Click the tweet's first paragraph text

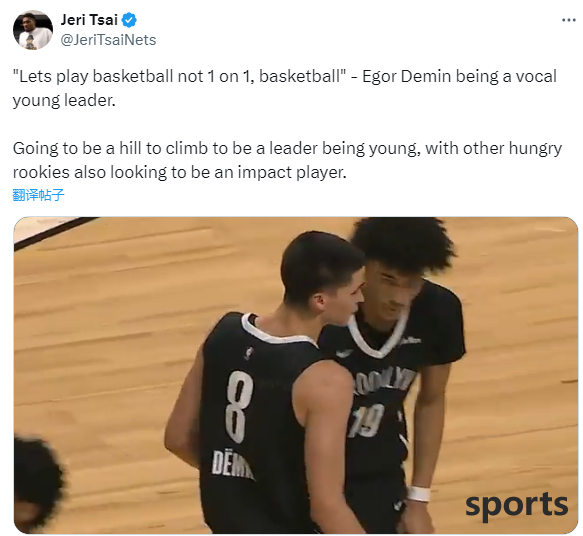284,88
